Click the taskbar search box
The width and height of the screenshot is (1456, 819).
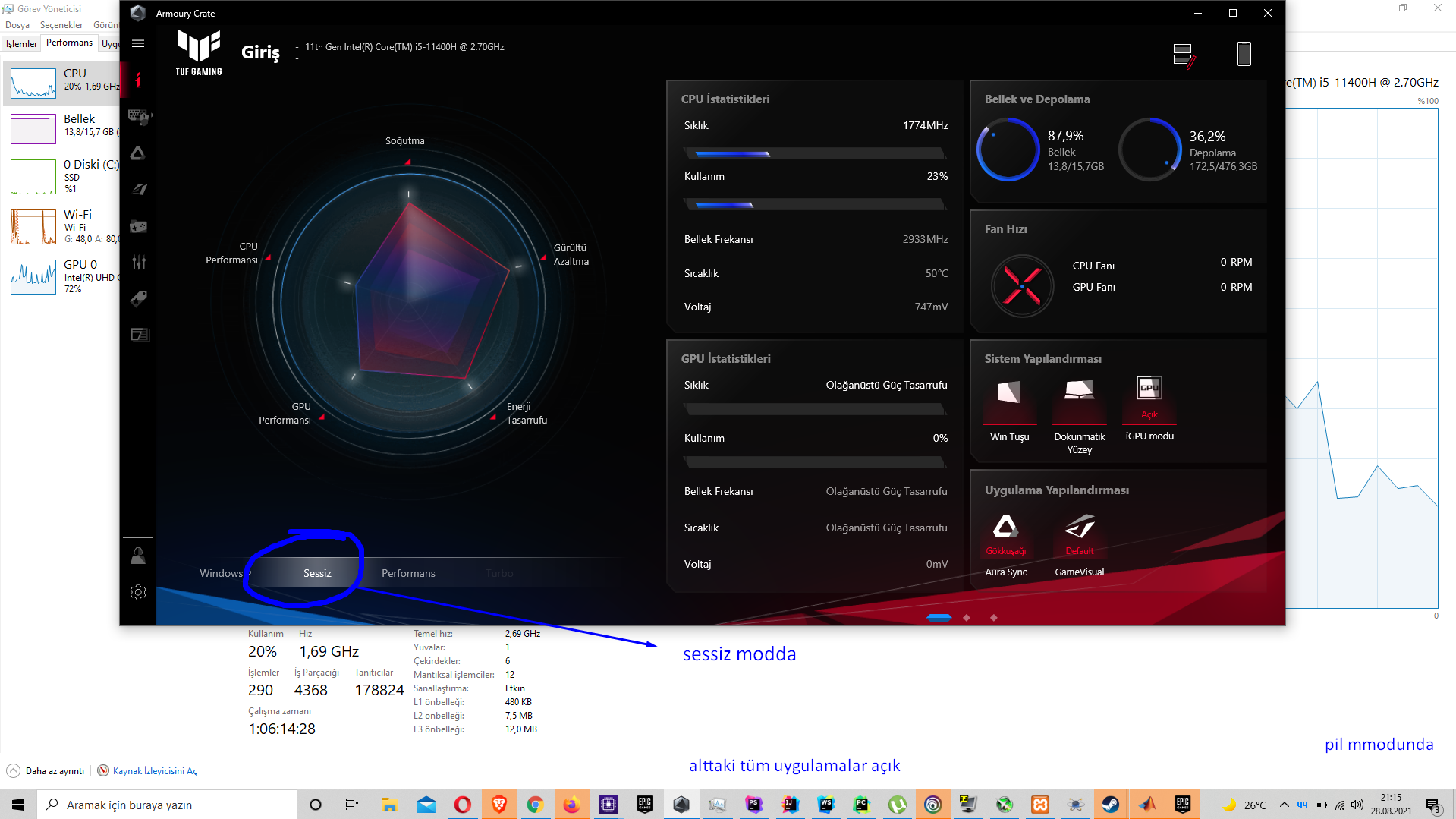[x=167, y=805]
